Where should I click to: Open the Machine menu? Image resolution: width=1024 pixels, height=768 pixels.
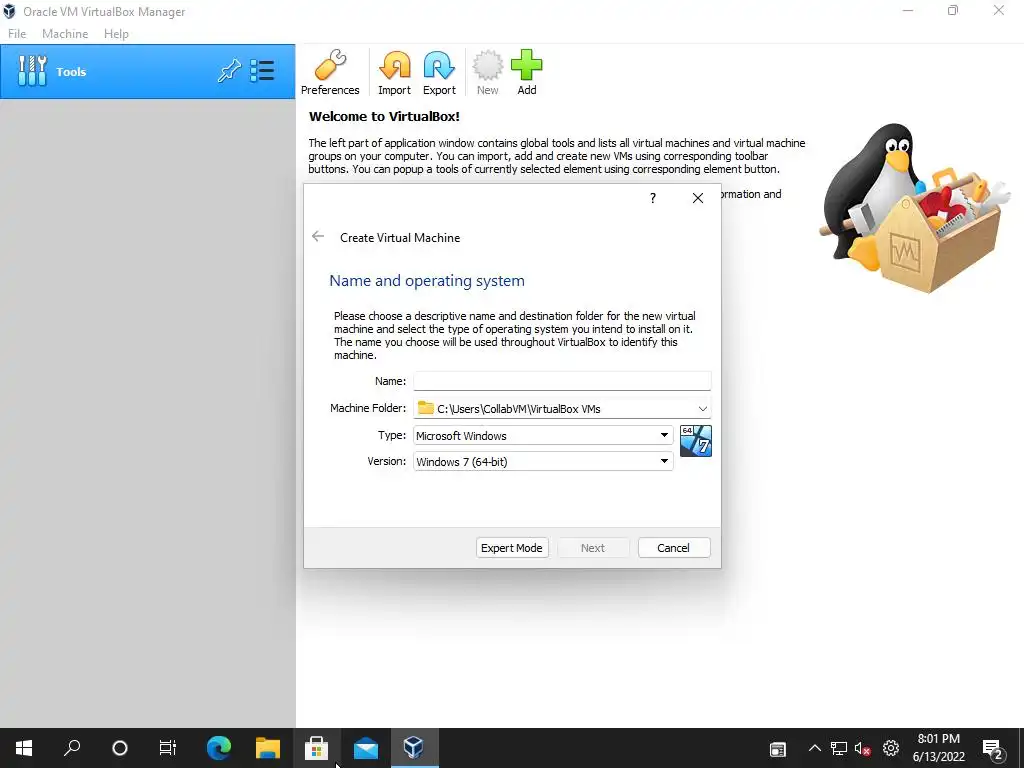[x=65, y=34]
